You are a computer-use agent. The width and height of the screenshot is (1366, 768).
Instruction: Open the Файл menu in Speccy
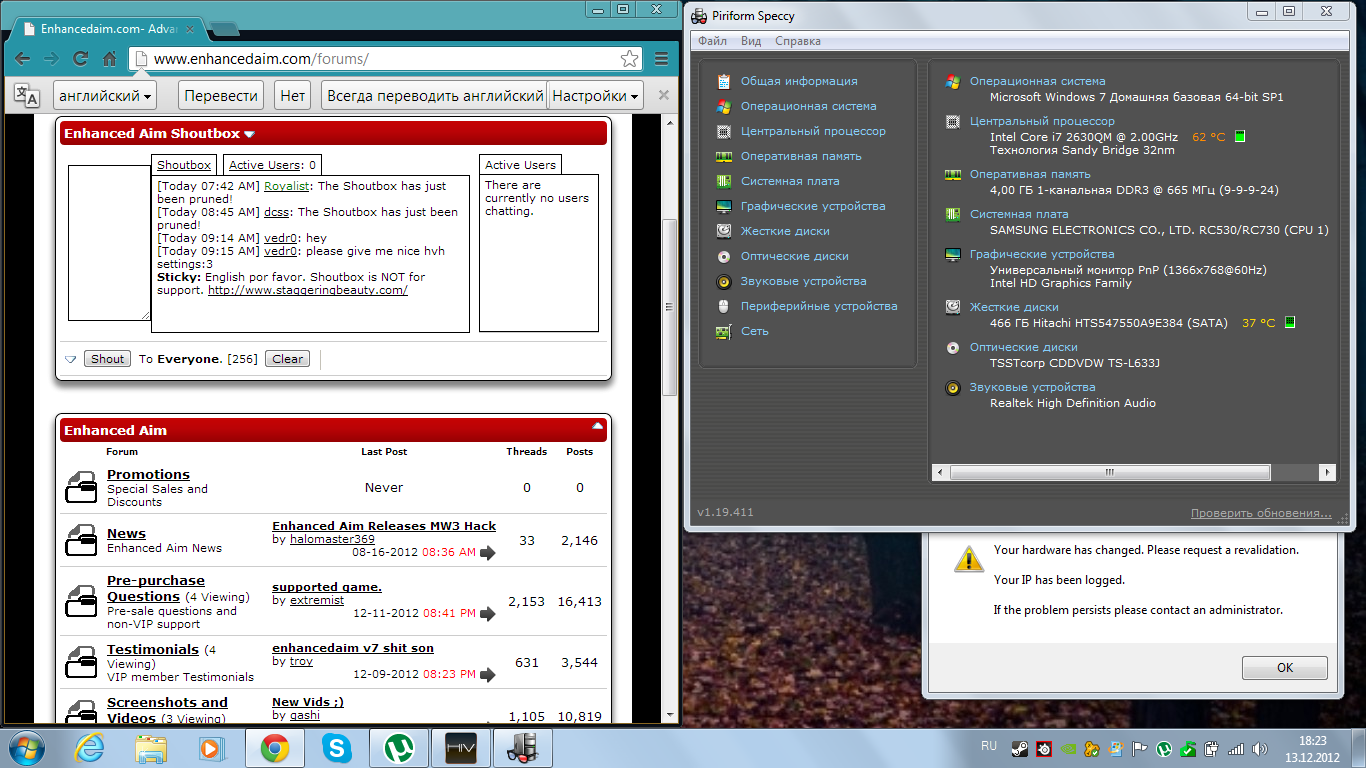pos(713,41)
